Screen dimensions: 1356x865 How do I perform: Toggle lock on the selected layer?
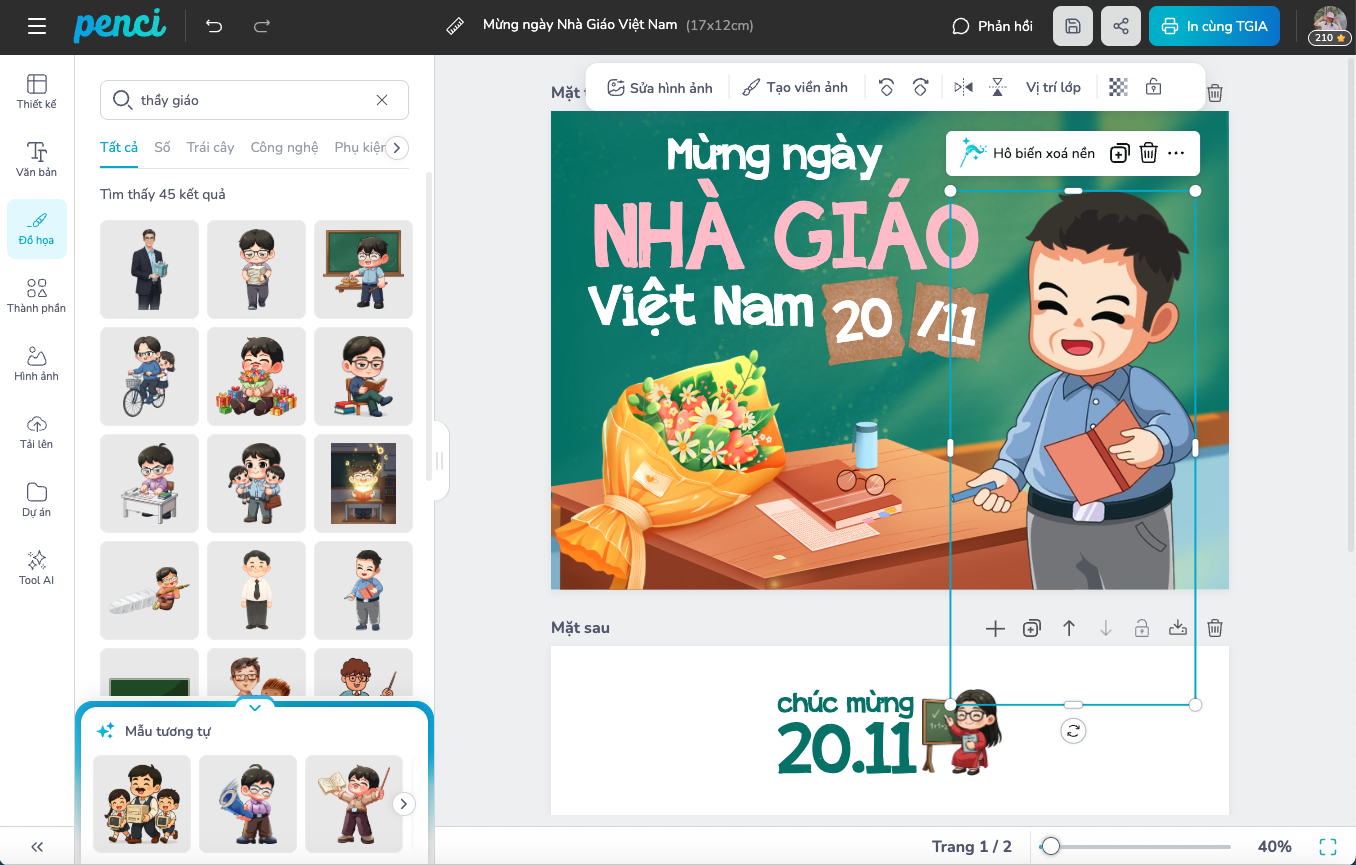1153,88
